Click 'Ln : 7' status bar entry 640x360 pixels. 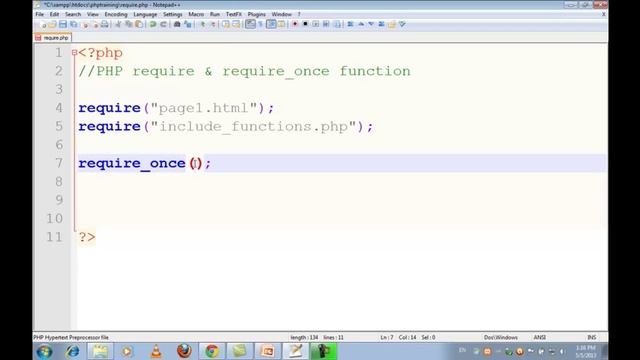point(387,338)
